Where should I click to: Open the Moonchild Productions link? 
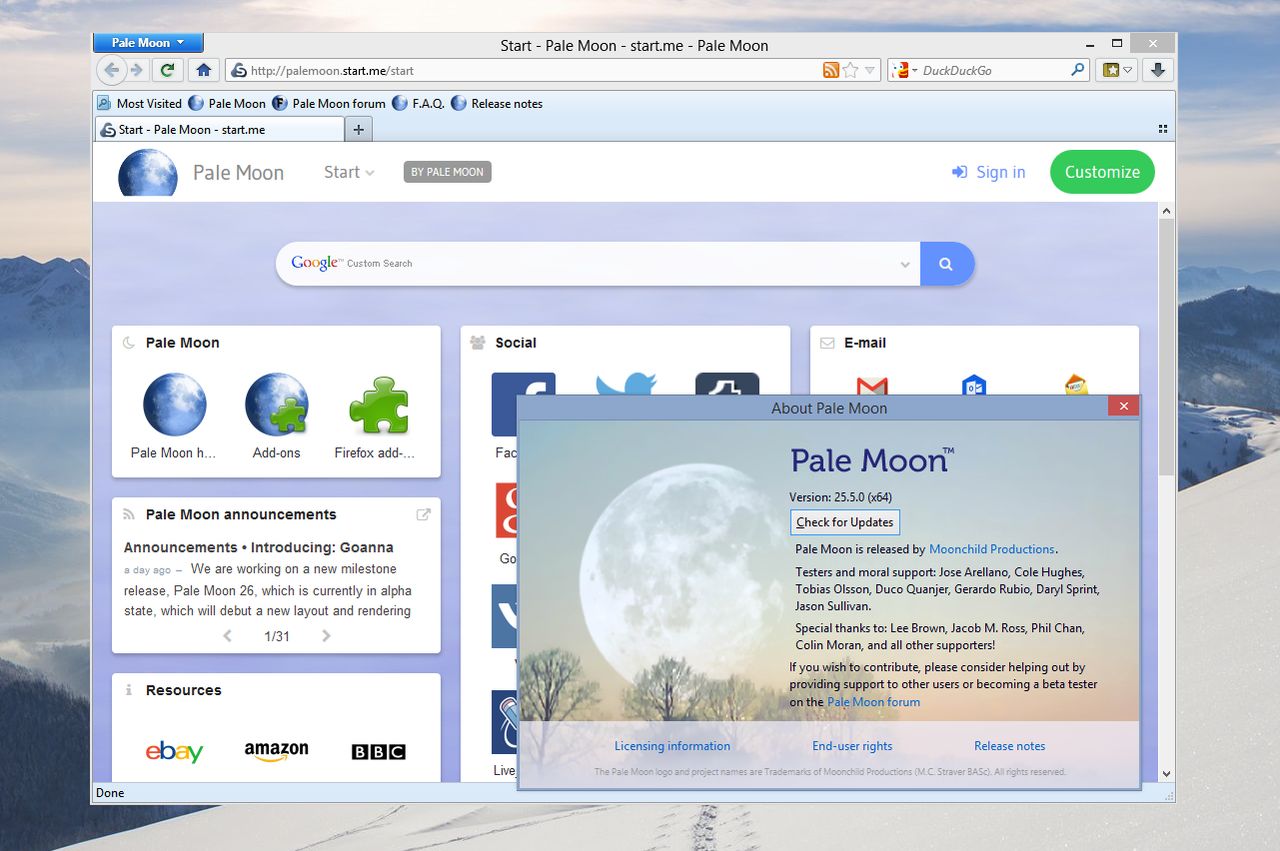click(992, 549)
